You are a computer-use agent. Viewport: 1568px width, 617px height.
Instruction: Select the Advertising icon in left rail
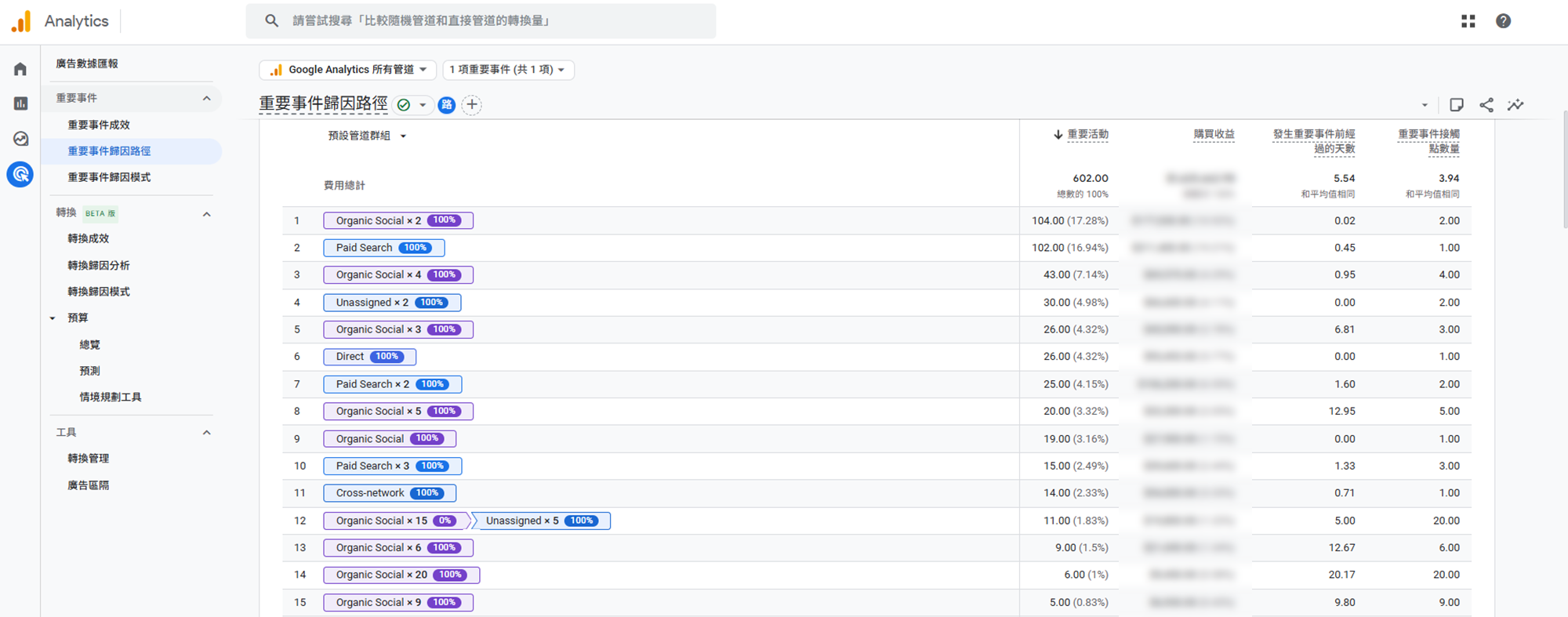click(20, 174)
